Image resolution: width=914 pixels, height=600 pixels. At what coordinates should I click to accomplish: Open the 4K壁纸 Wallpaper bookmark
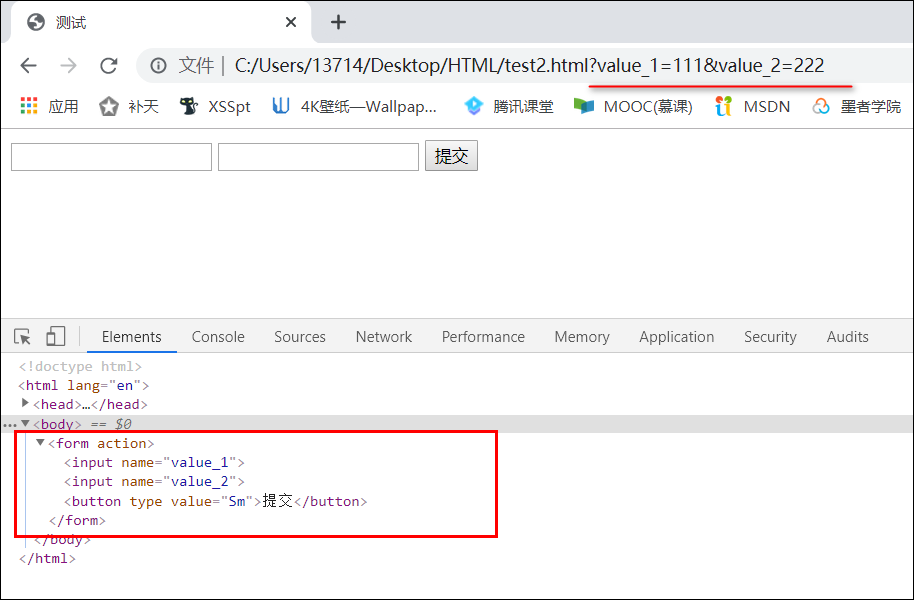pos(354,106)
